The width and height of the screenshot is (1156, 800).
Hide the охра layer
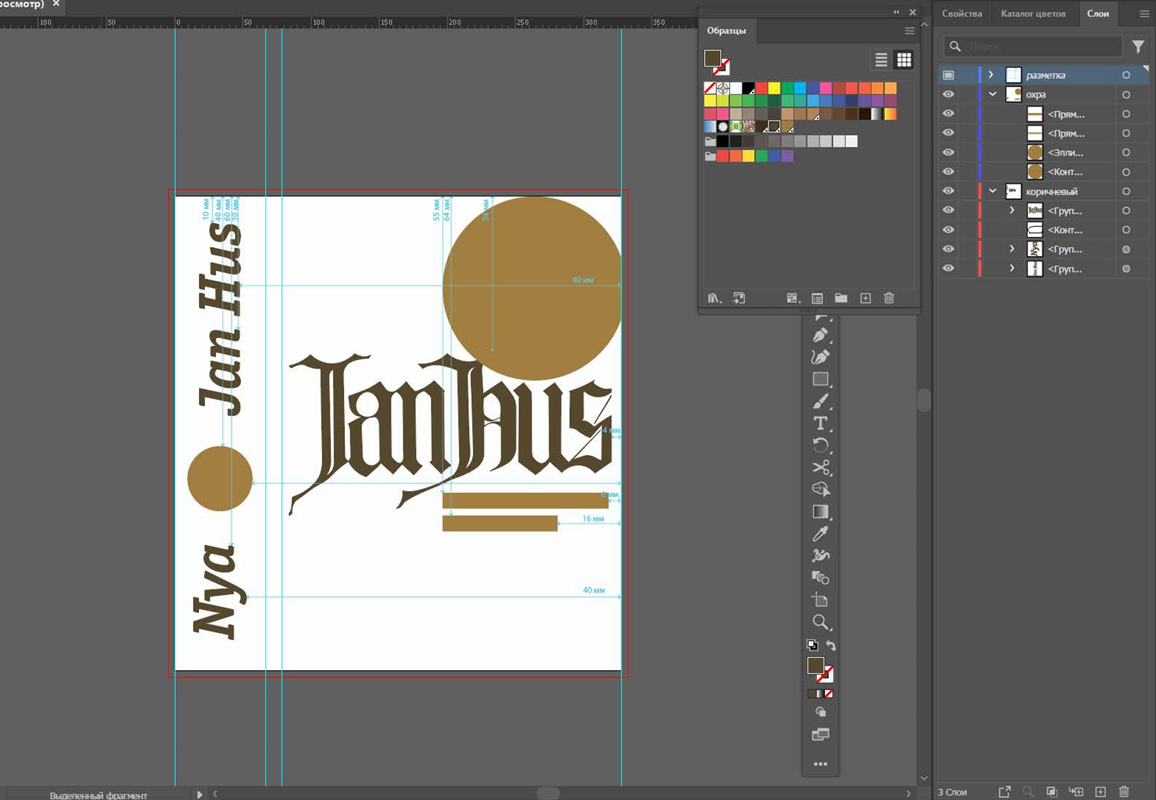click(x=949, y=94)
